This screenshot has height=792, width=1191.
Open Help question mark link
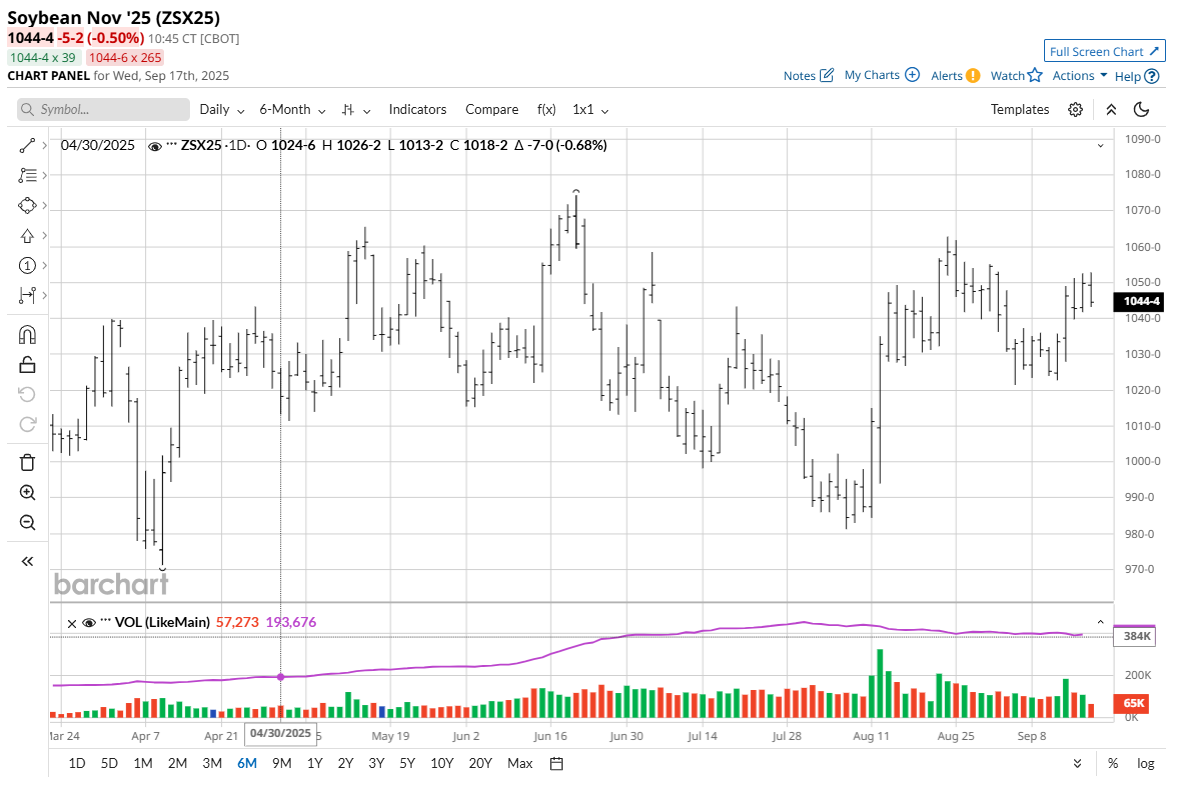click(x=1136, y=76)
